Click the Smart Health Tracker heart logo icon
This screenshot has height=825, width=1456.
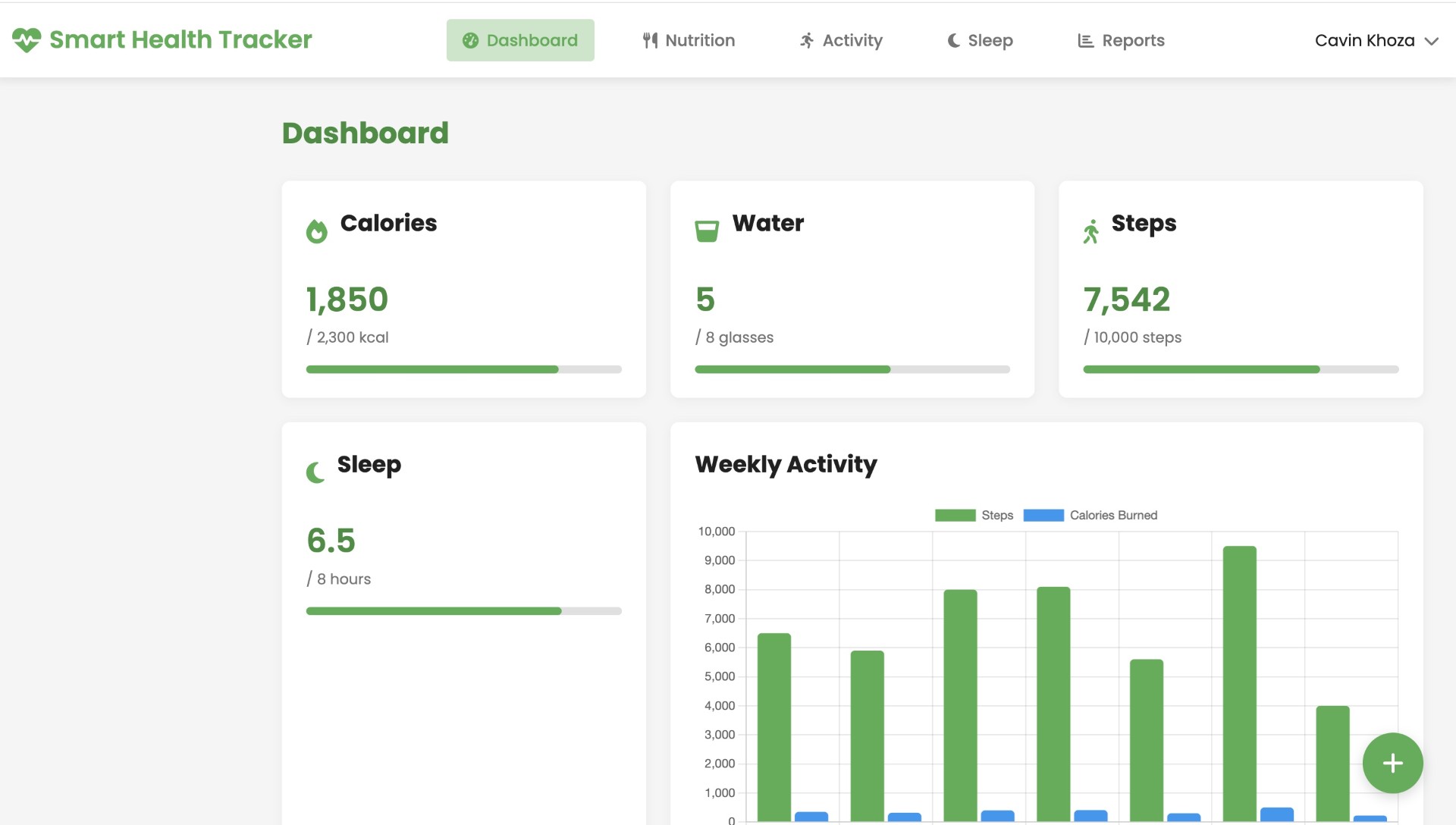click(25, 39)
